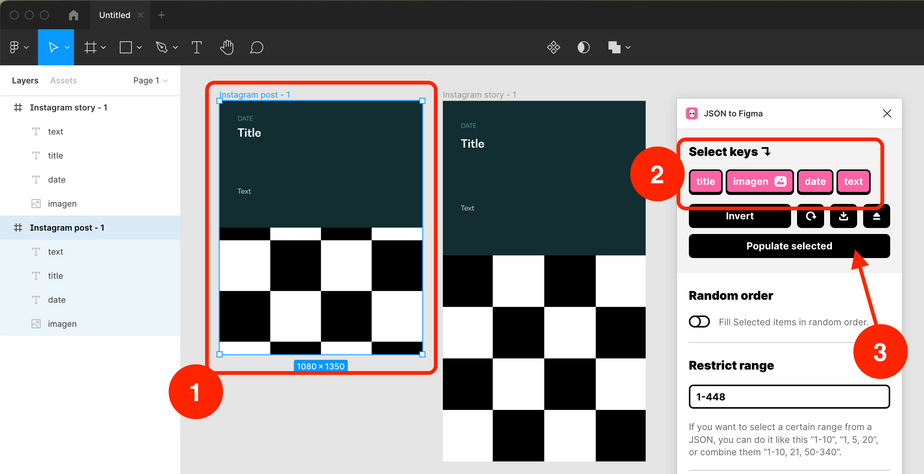Screen dimensions: 924x474
Task: Switch to the Assets tab
Action: (x=63, y=80)
